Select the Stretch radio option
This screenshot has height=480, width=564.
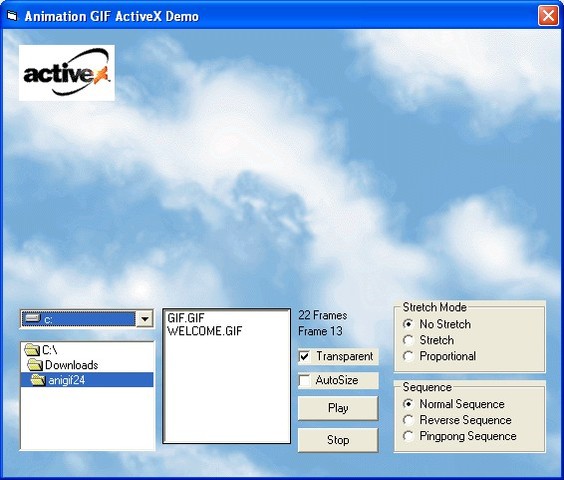coord(408,340)
